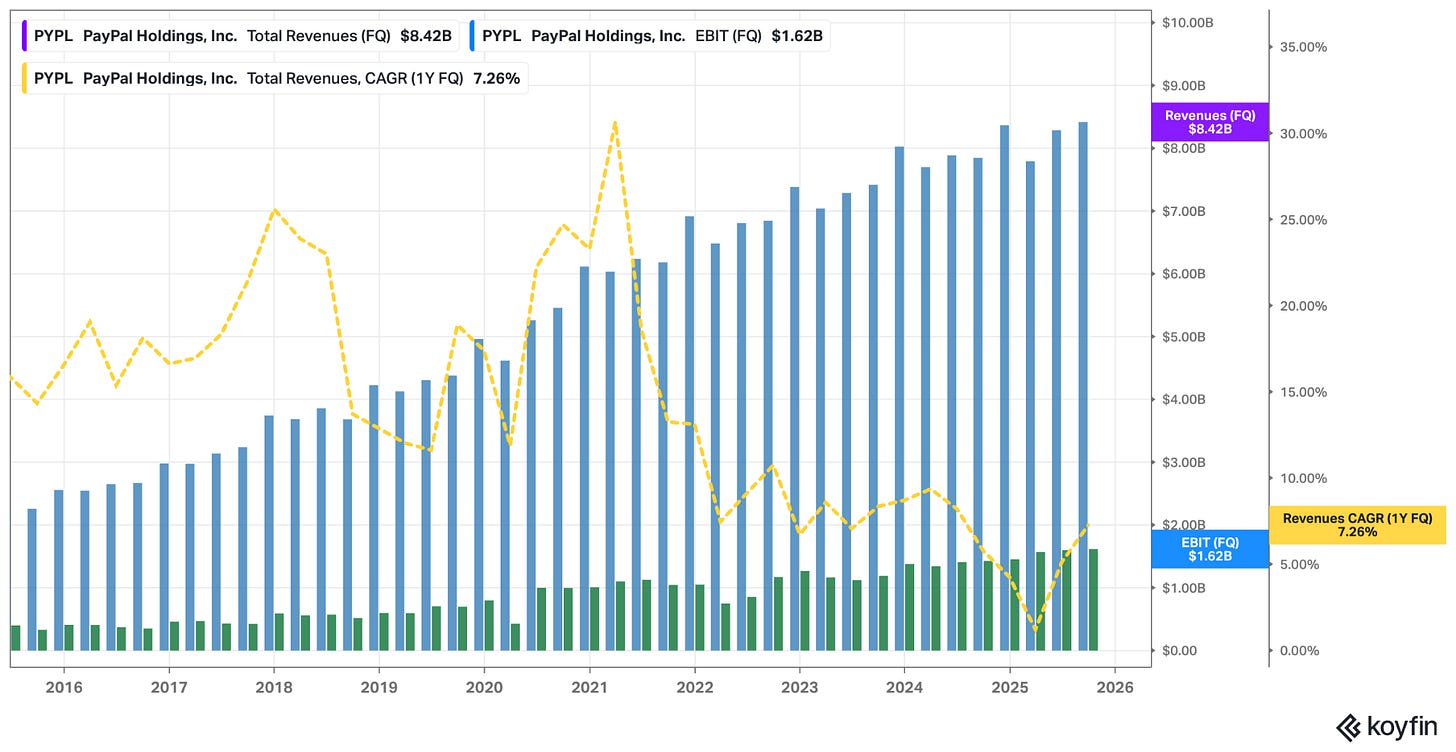Click the purple Revenues (FQ) $8.42B axis tag
The image size is (1456, 752).
click(1210, 122)
